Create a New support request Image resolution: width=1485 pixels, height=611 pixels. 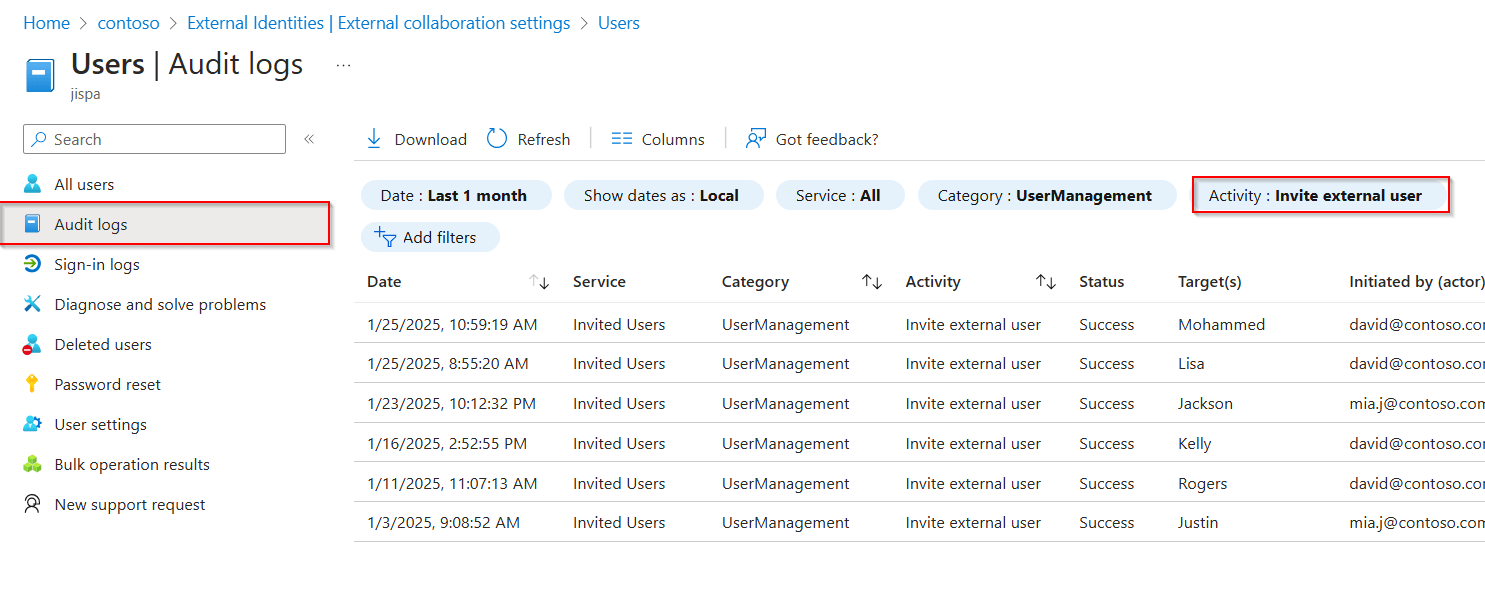[x=130, y=504]
